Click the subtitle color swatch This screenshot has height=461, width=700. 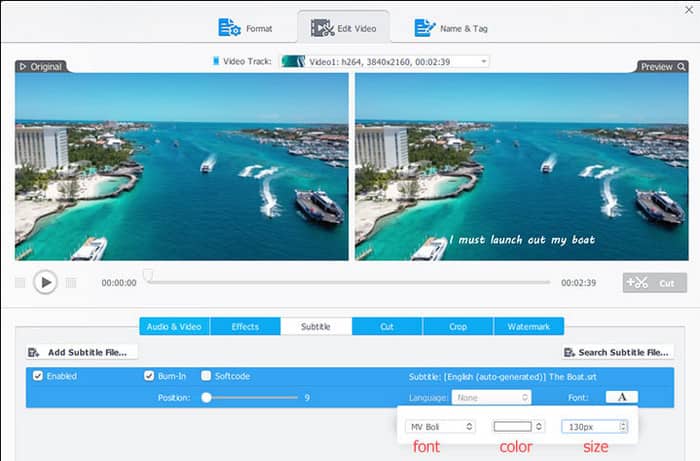[x=512, y=427]
